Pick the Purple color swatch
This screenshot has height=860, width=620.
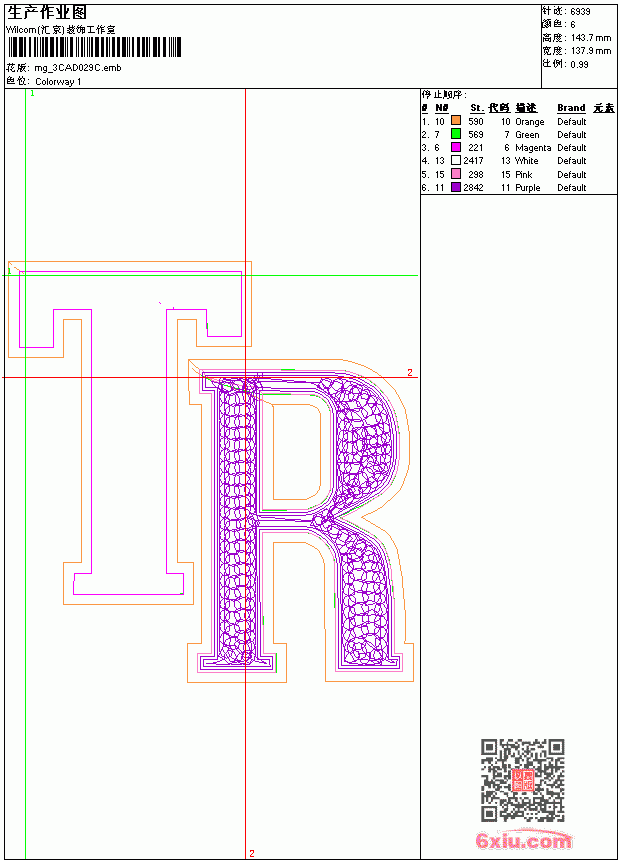pyautogui.click(x=455, y=187)
